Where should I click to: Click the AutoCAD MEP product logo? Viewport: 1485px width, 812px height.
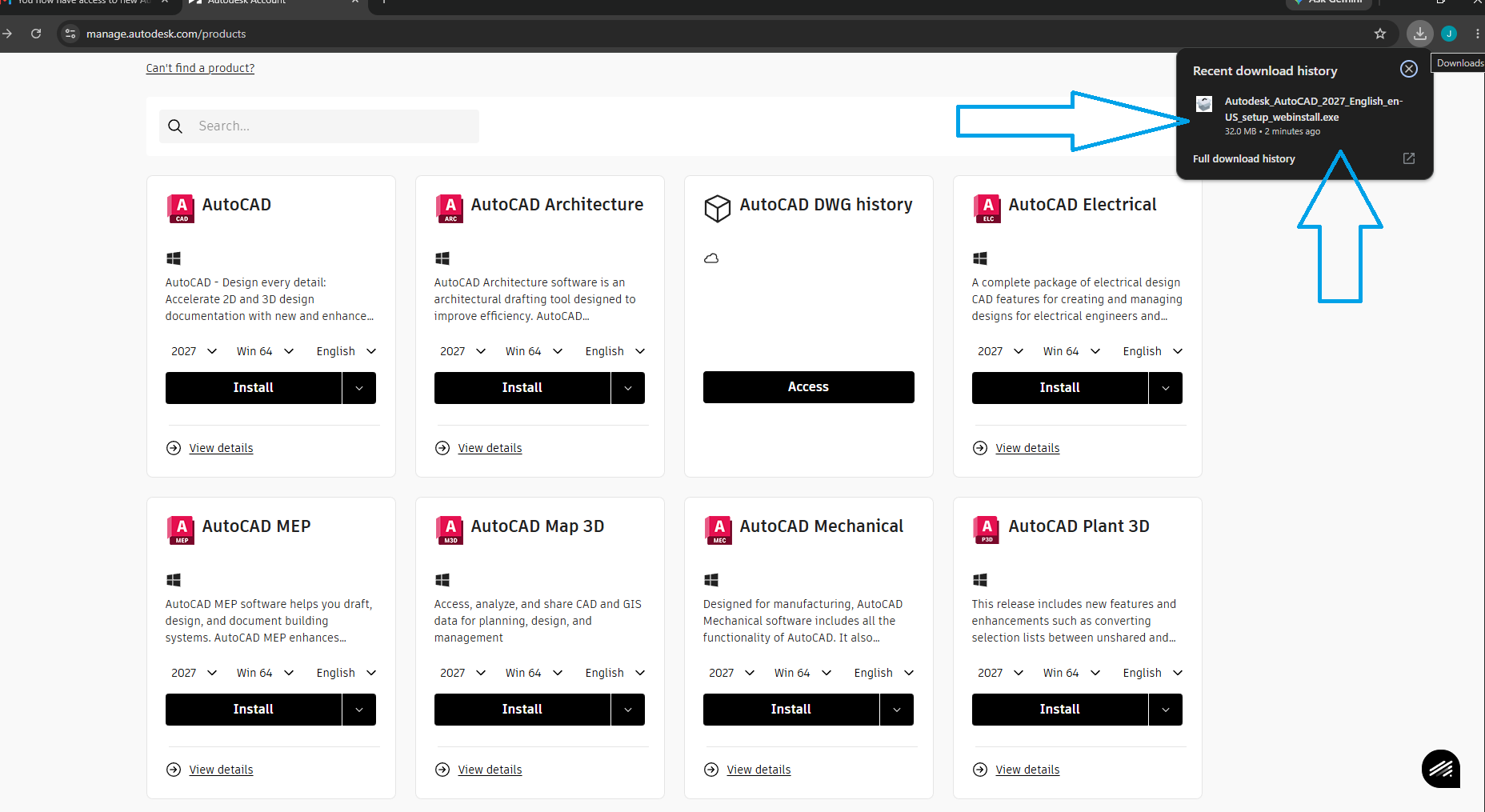point(182,530)
